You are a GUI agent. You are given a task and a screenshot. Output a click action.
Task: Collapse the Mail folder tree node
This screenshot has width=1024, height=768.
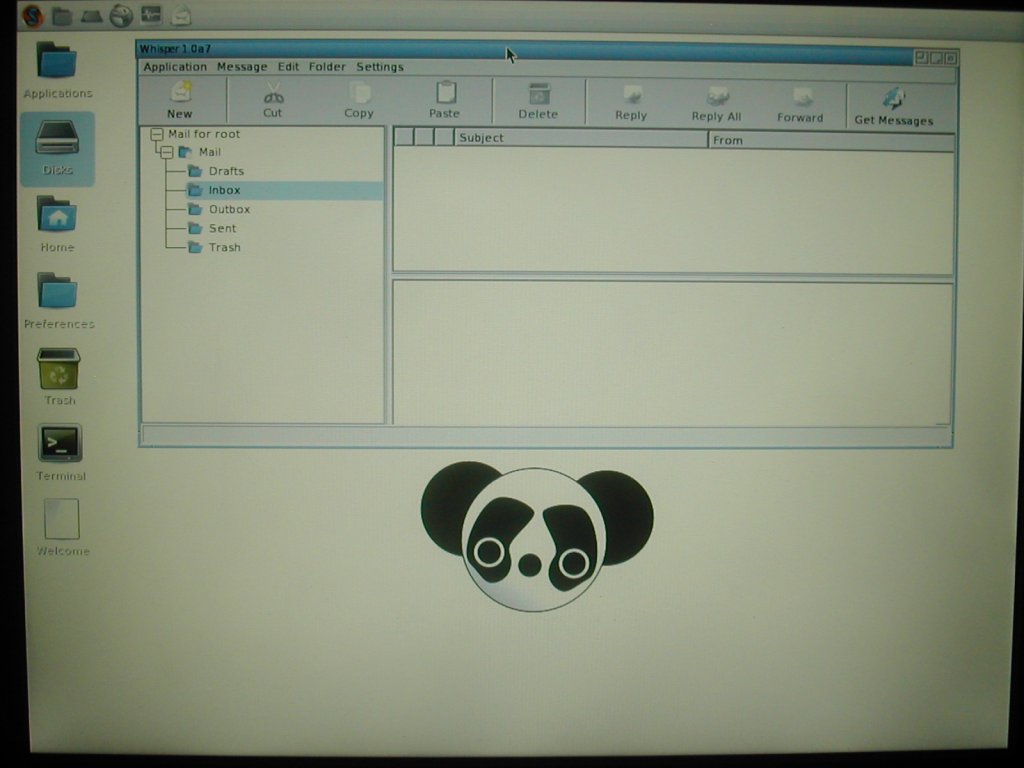point(167,152)
